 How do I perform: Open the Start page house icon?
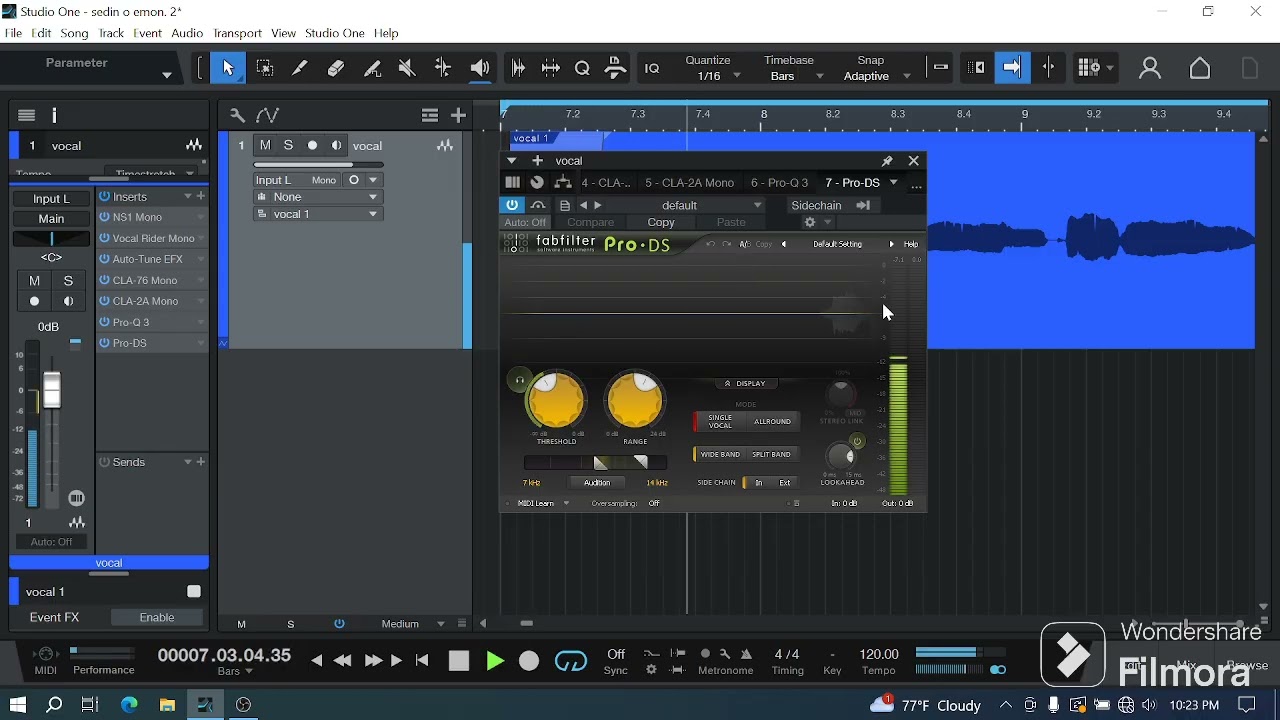pos(1201,68)
